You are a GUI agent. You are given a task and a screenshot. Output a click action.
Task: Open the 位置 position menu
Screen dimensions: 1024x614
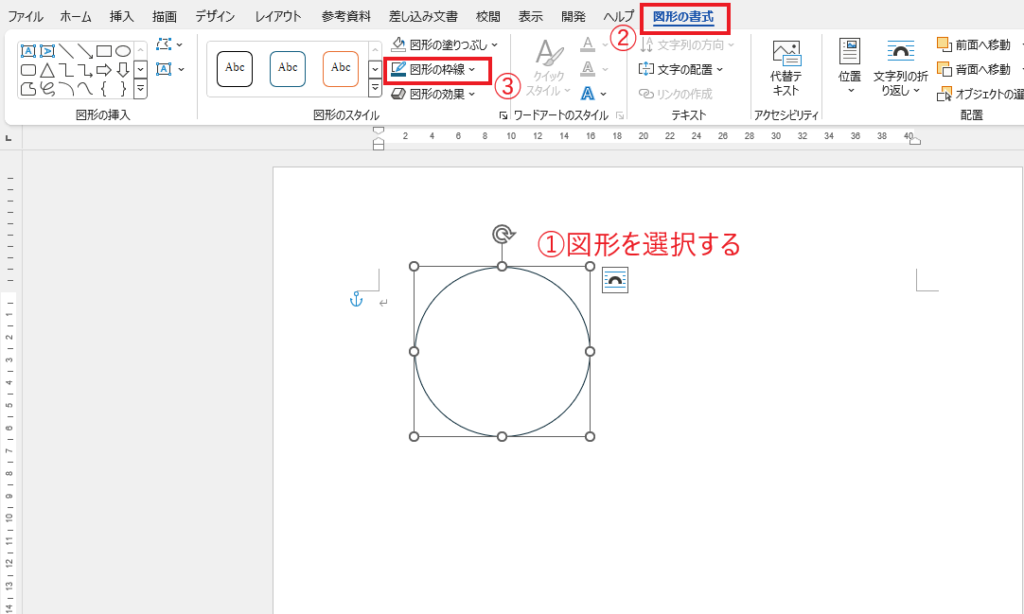click(850, 67)
